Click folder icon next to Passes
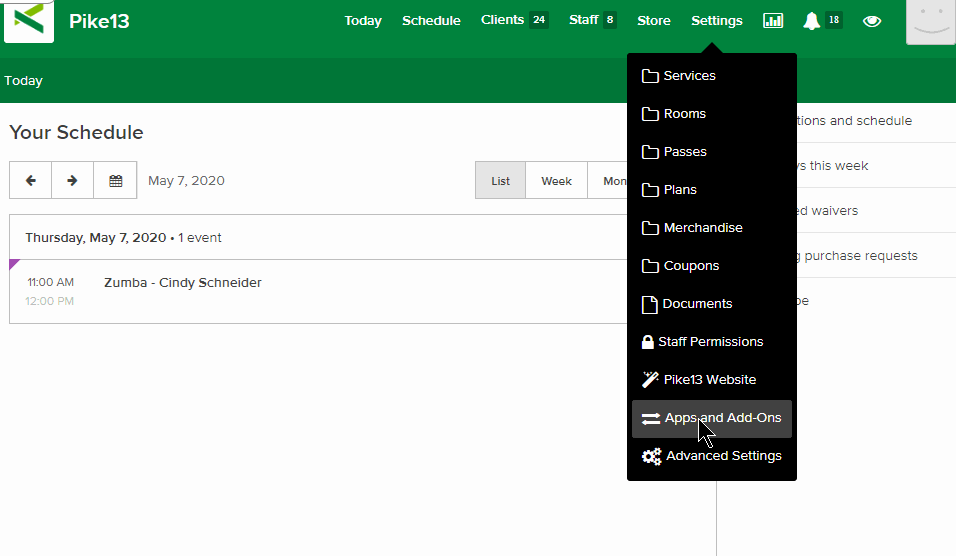The image size is (956, 556). click(650, 152)
